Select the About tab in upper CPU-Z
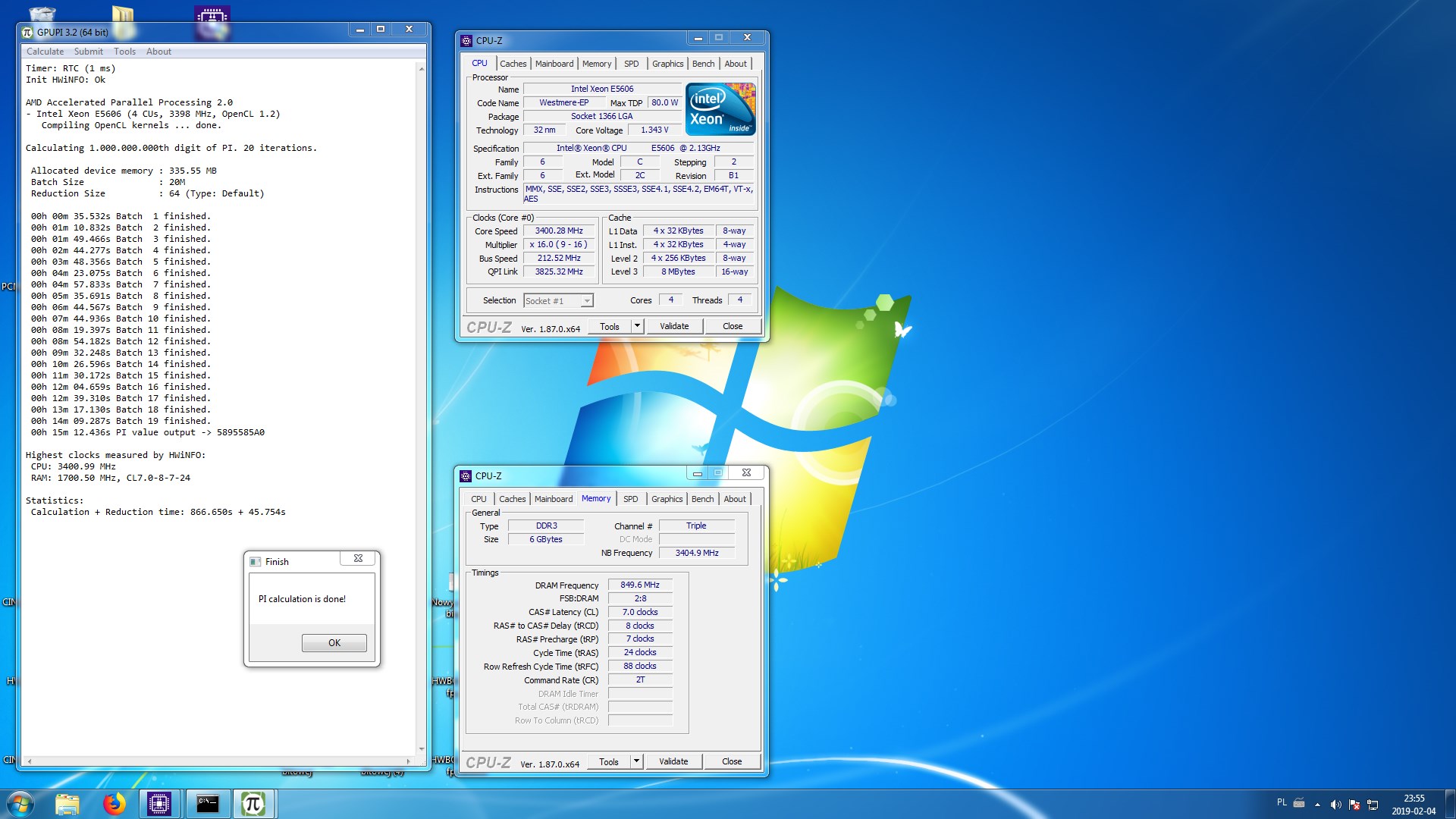 click(736, 64)
